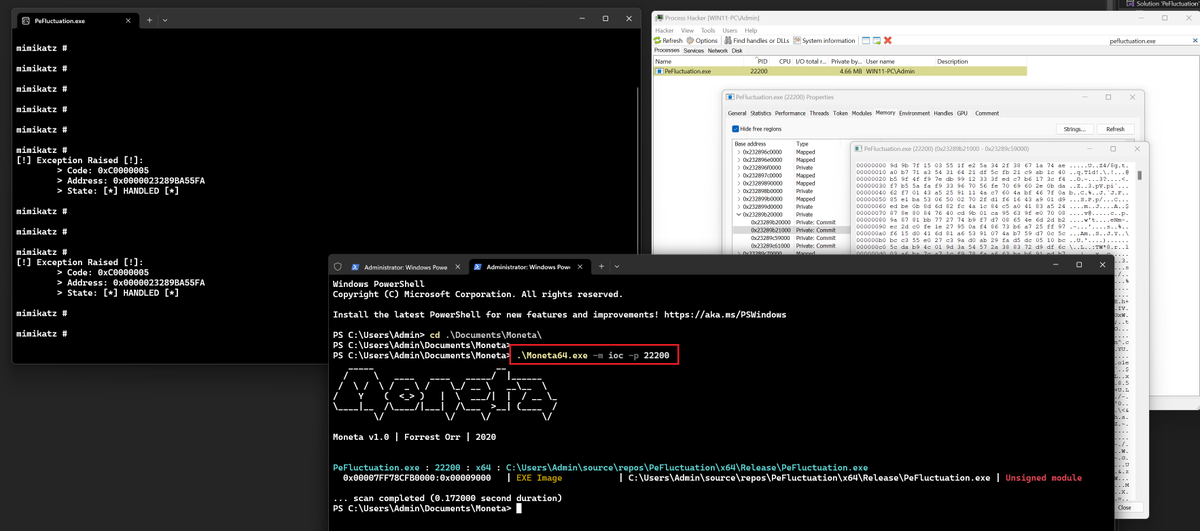Switch to the Services tab

693,50
